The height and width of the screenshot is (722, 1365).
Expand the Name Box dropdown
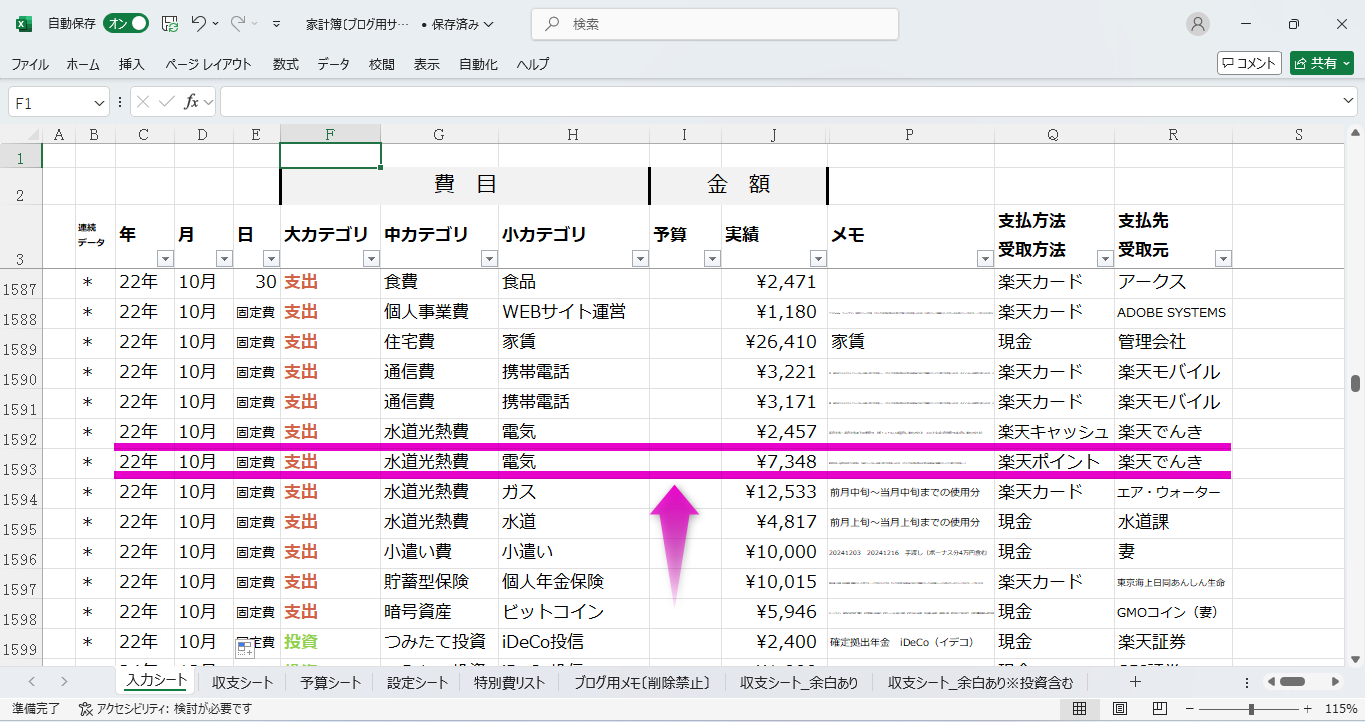(99, 102)
